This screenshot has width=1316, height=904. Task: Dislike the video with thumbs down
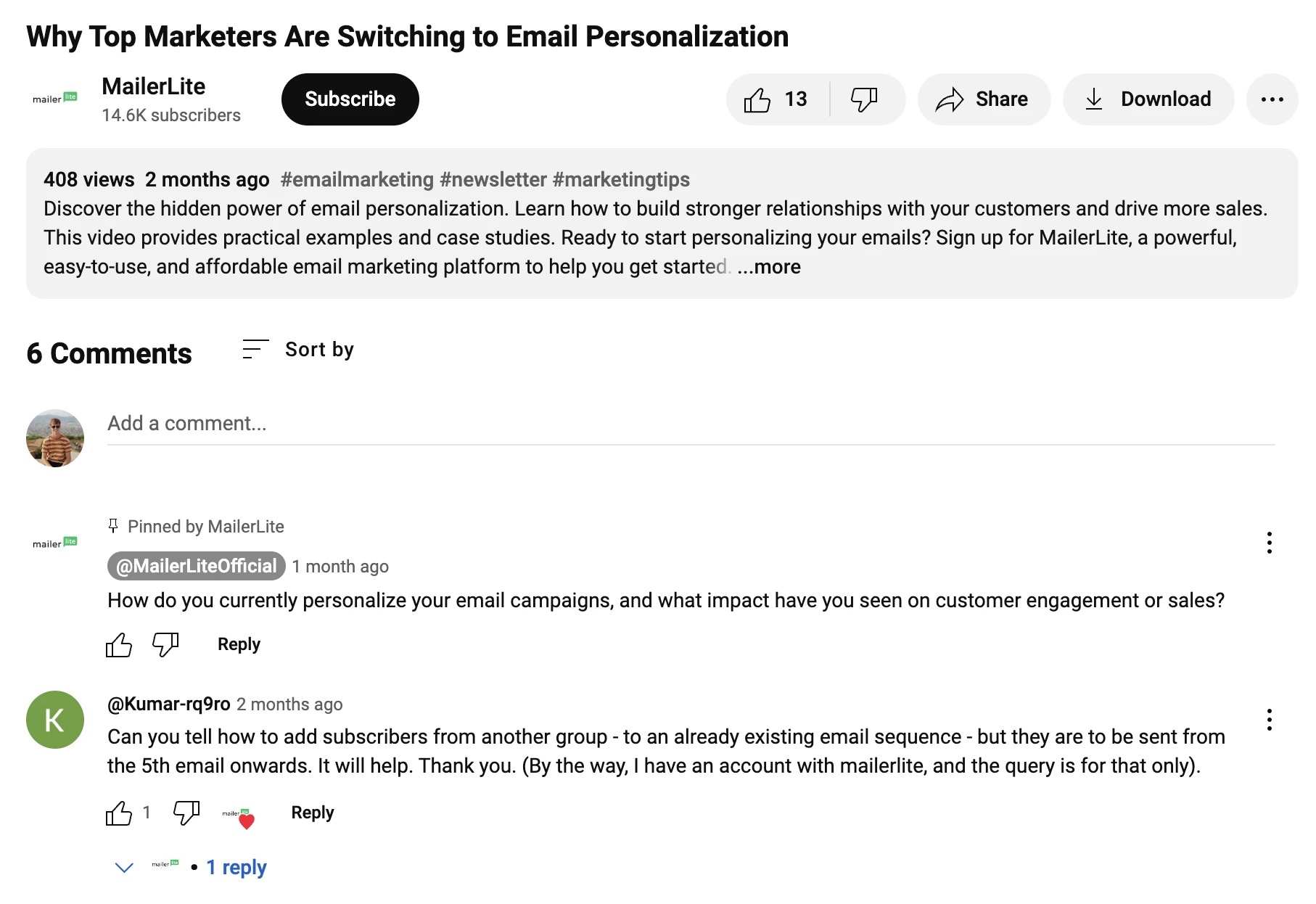864,99
